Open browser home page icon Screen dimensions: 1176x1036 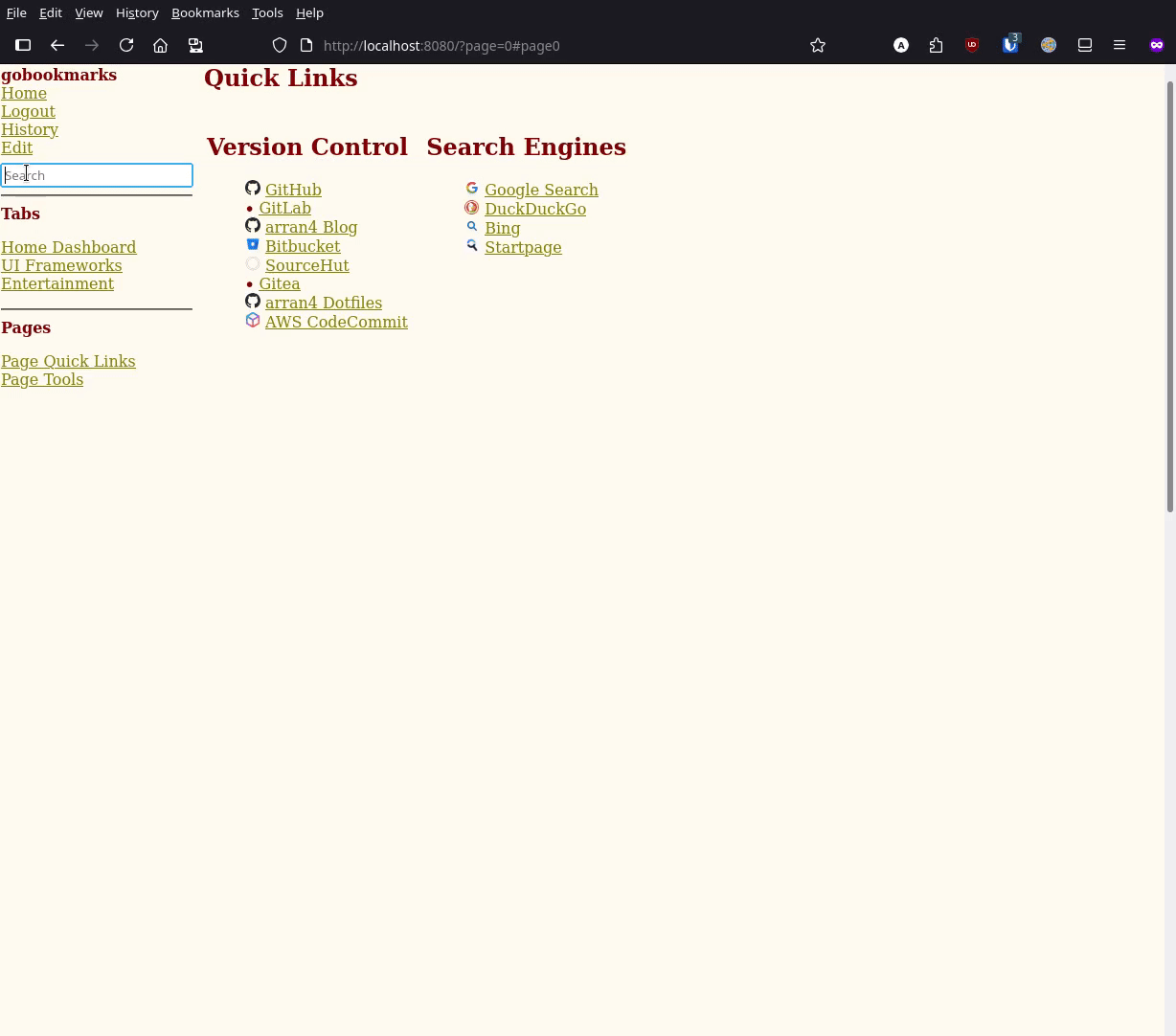[x=161, y=45]
